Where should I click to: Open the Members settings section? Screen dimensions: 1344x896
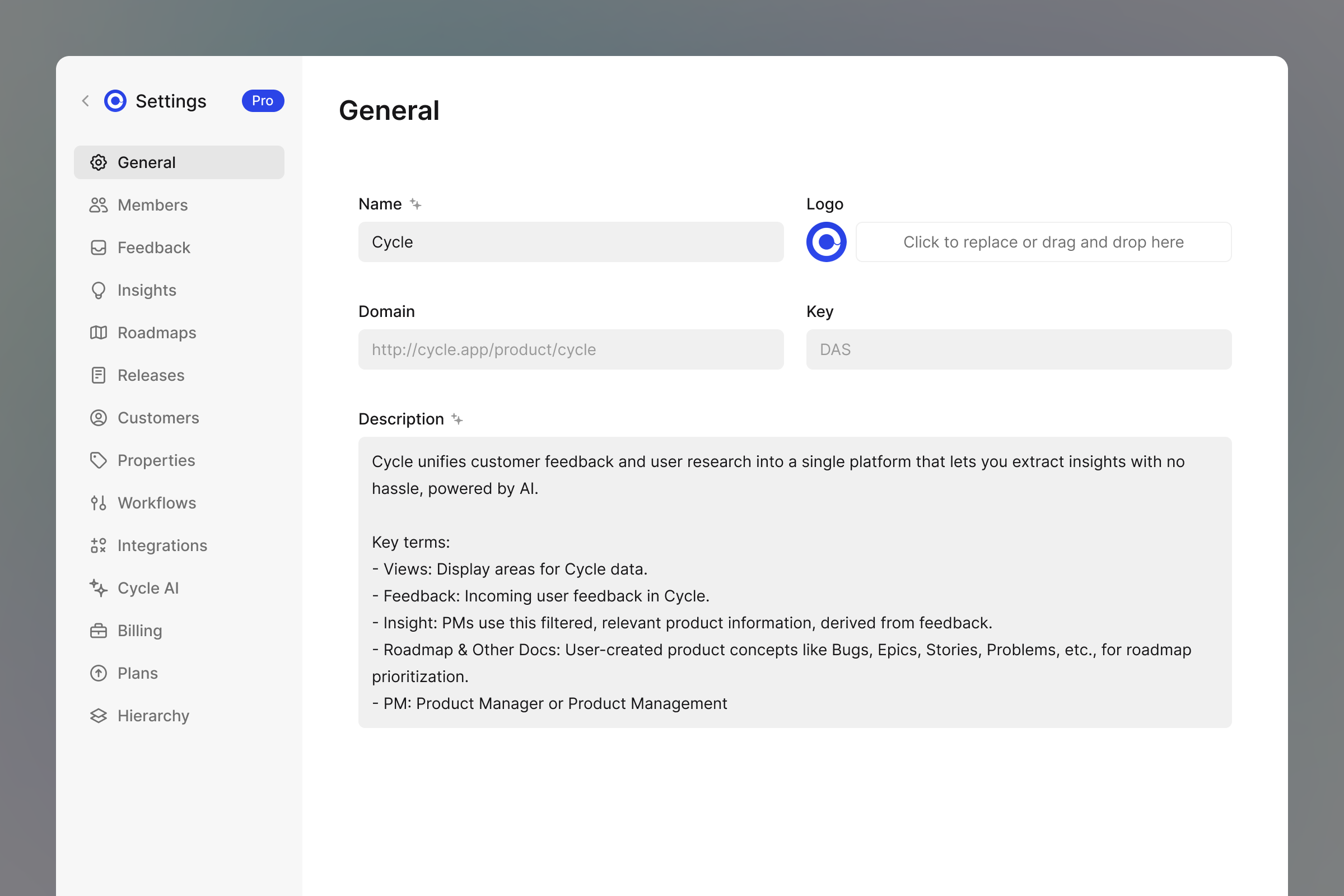click(x=179, y=205)
